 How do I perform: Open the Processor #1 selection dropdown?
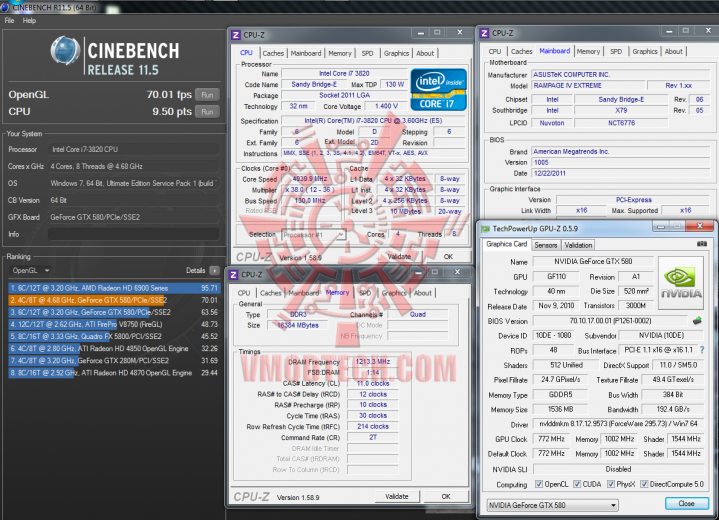click(313, 235)
